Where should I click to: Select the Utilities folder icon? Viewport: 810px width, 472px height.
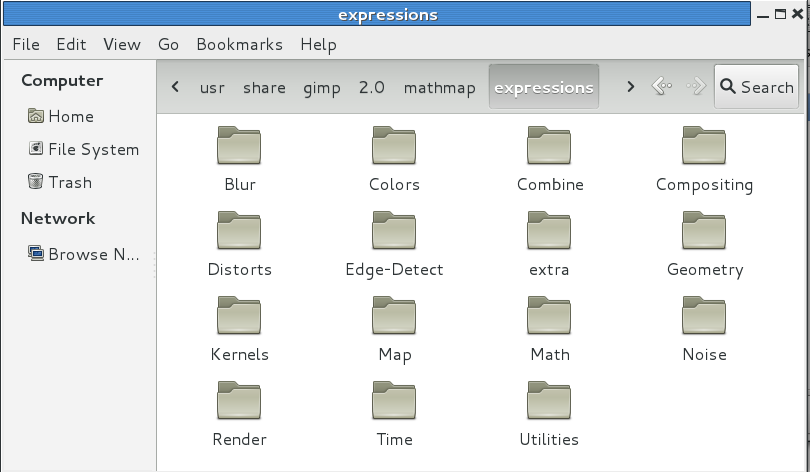pyautogui.click(x=549, y=401)
